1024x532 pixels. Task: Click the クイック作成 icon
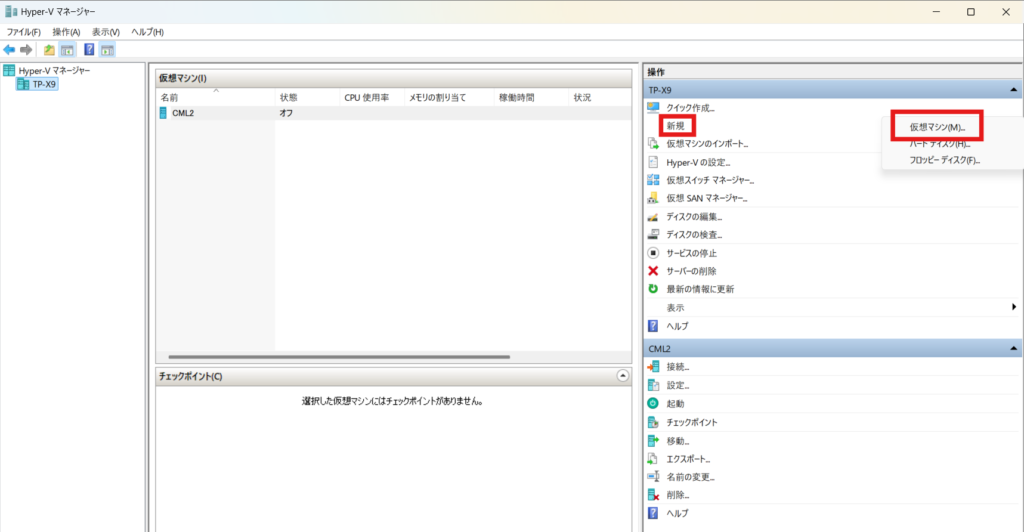point(653,108)
